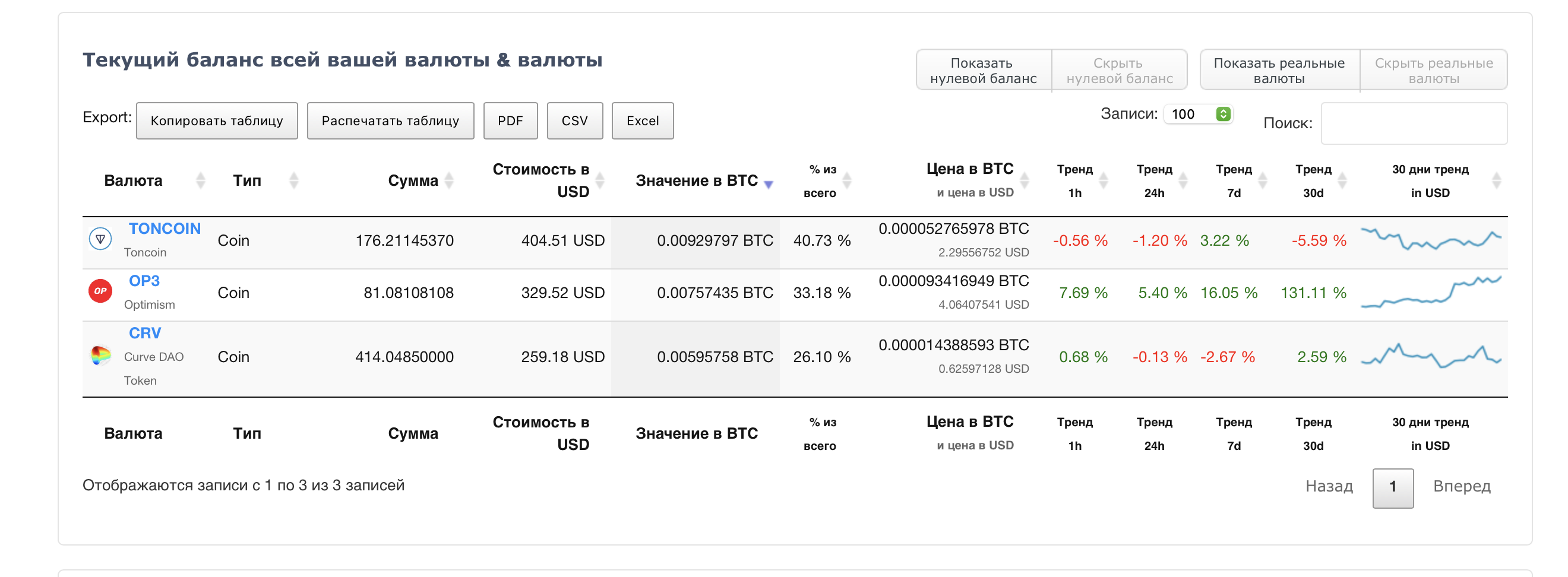This screenshot has width=1568, height=577.
Task: Open the Записи 100 records dropdown
Action: point(1198,114)
